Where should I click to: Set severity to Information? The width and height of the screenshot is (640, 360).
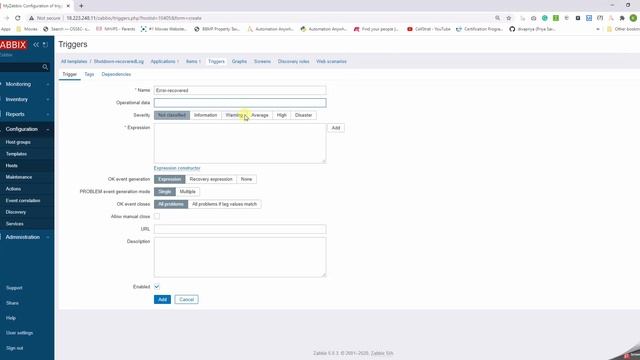(x=205, y=115)
